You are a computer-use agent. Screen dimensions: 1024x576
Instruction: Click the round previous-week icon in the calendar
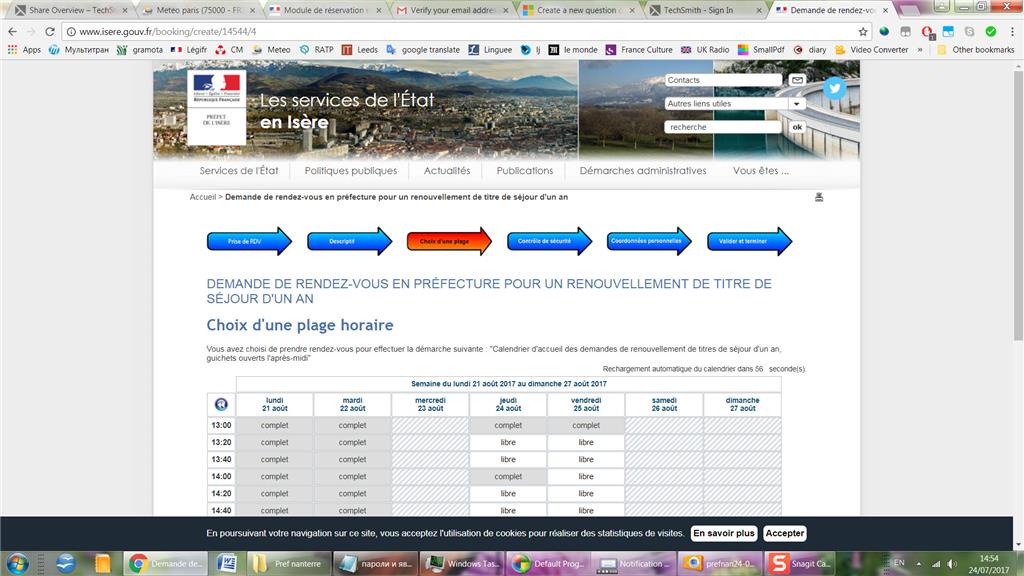tap(221, 404)
